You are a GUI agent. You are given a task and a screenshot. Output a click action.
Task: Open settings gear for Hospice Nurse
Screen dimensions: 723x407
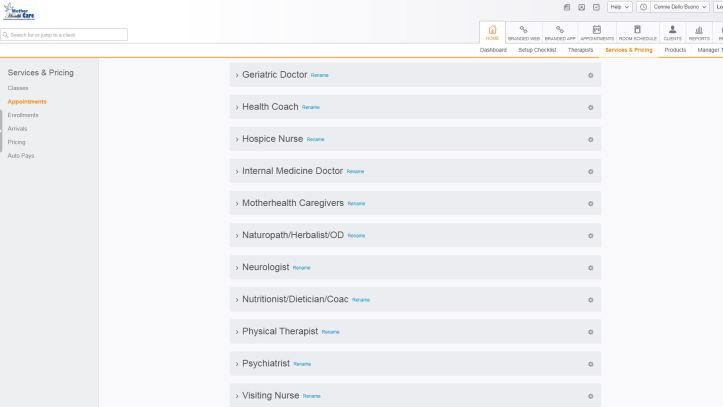tap(590, 139)
